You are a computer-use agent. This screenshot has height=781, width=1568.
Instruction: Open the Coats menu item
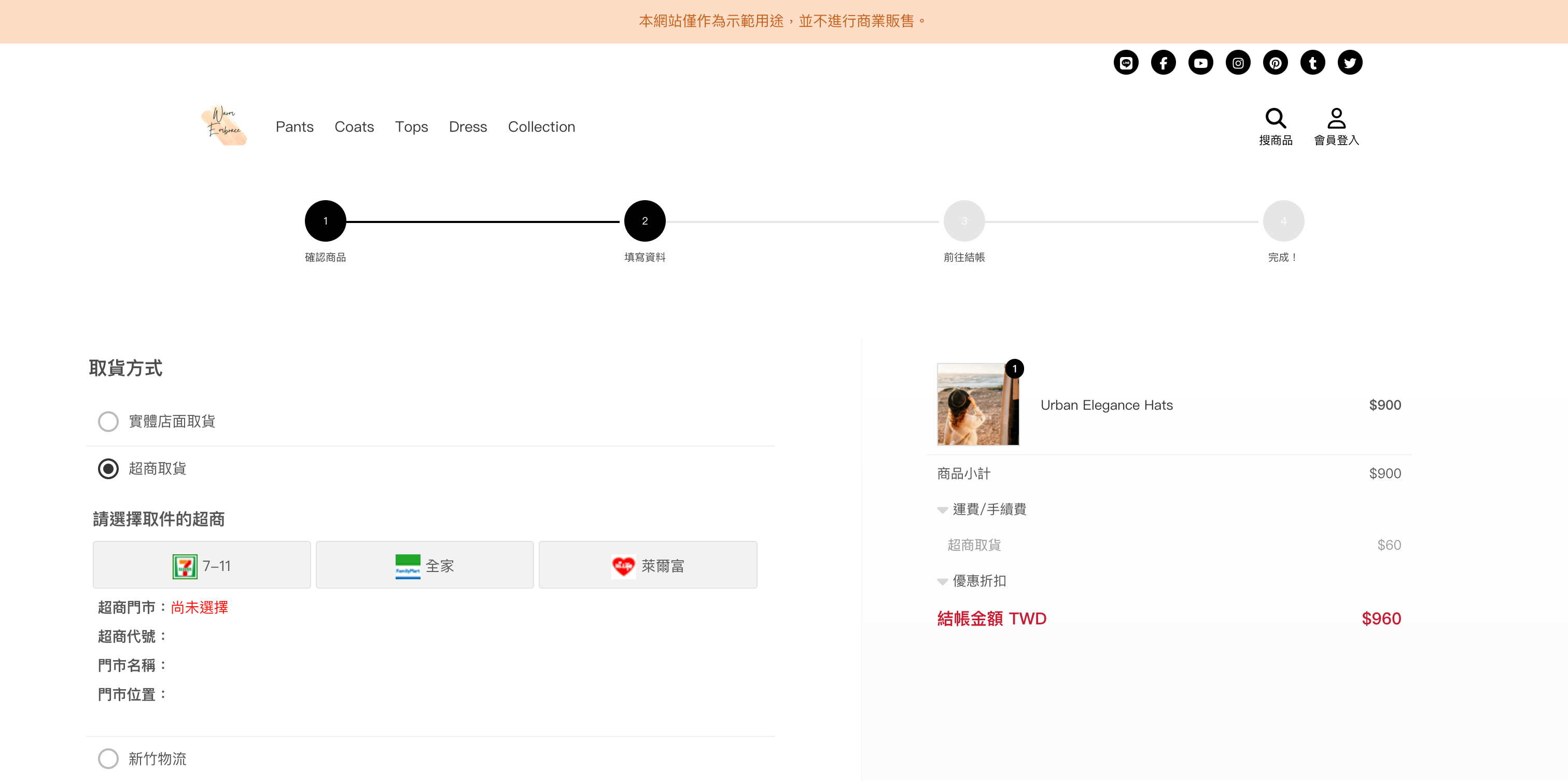pyautogui.click(x=354, y=127)
